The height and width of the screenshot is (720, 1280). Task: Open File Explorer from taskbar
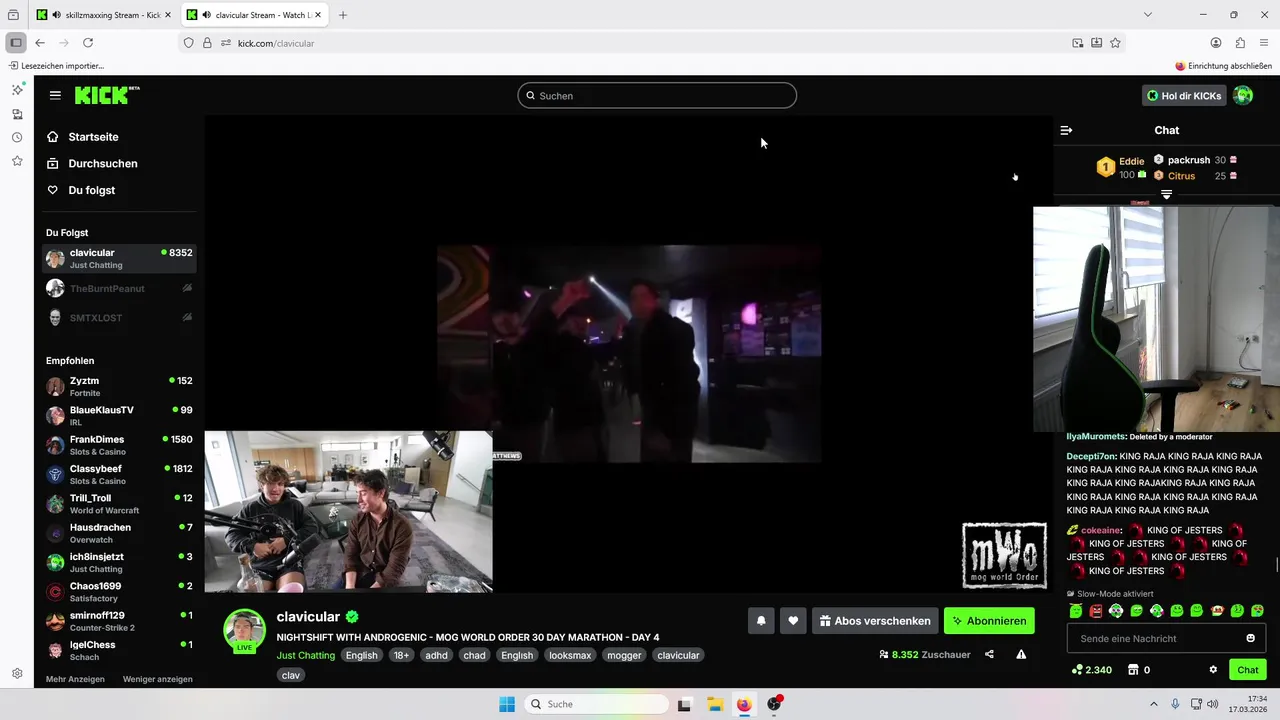click(x=715, y=704)
